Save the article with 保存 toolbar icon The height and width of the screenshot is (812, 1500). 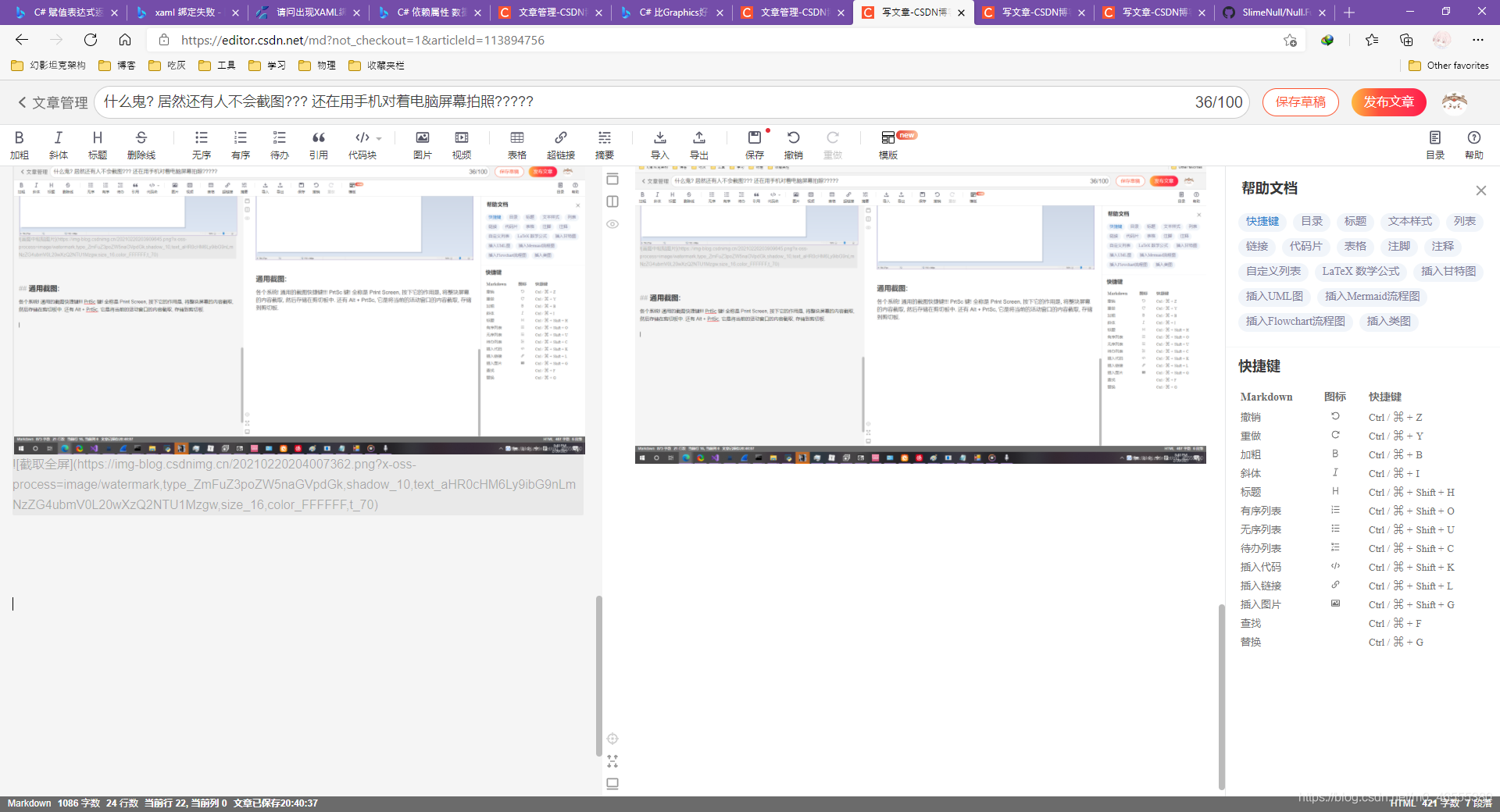pyautogui.click(x=755, y=145)
